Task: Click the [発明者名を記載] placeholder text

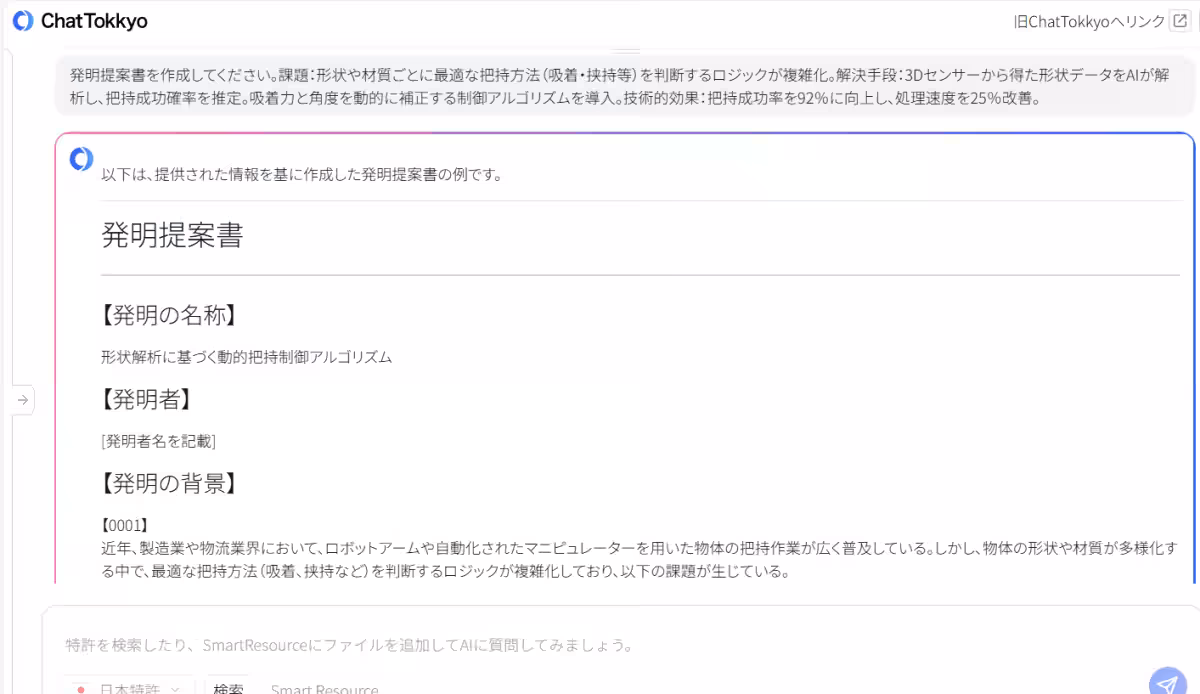Action: pos(159,440)
